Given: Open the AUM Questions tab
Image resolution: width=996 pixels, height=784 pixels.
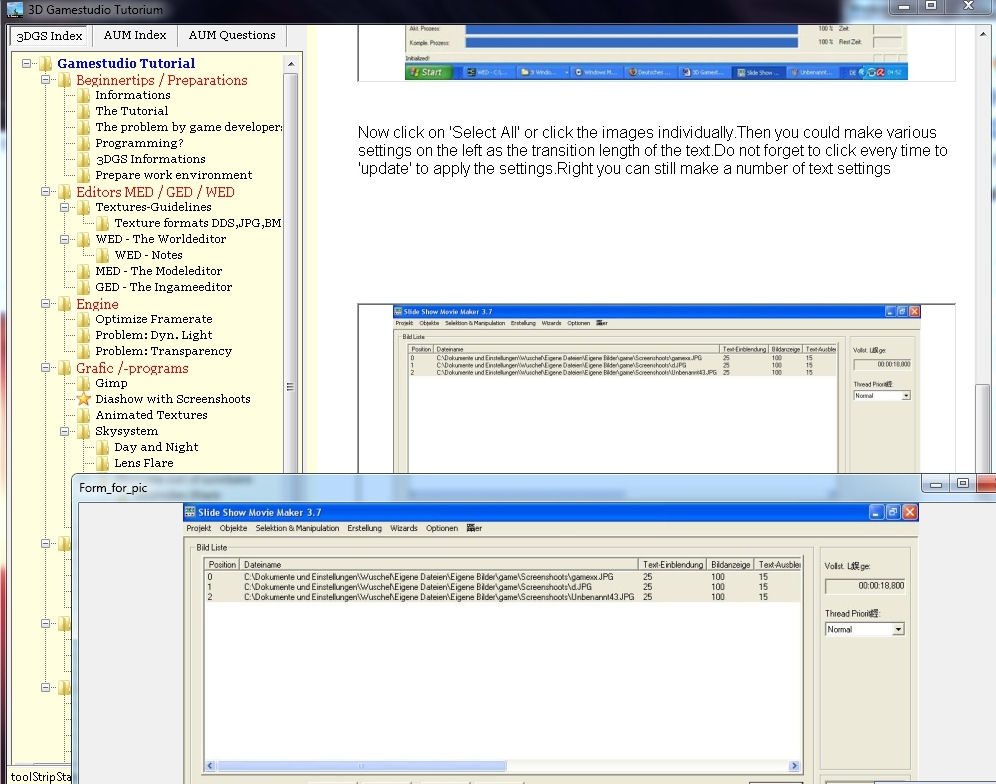Looking at the screenshot, I should [x=232, y=35].
